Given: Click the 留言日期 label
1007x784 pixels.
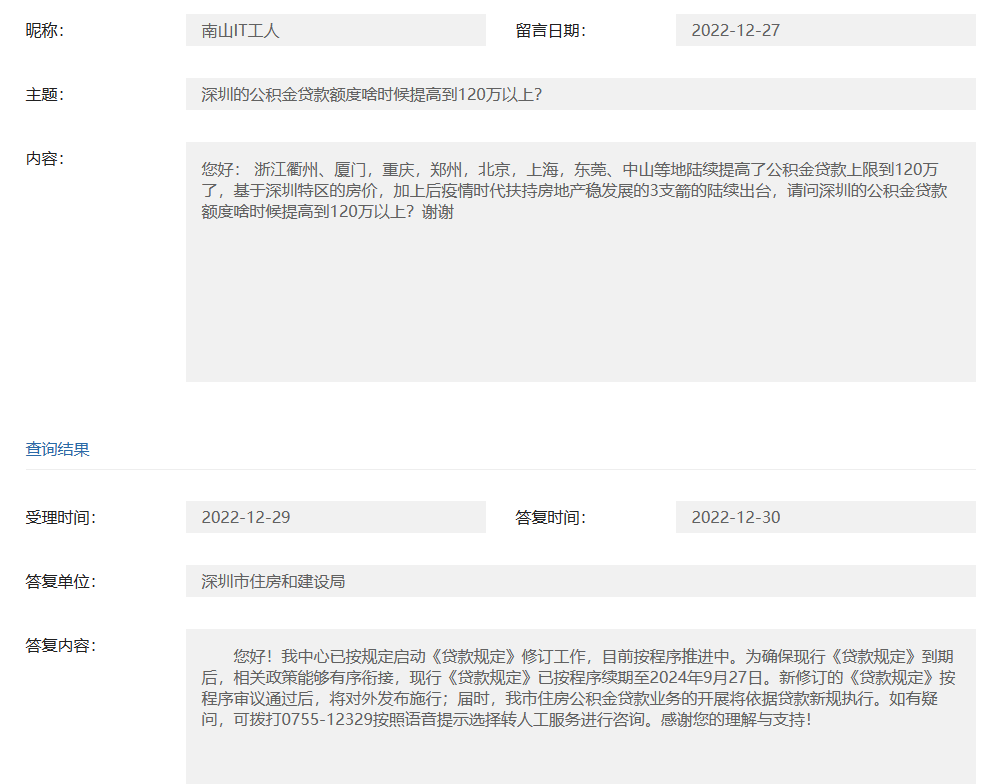Looking at the screenshot, I should 550,30.
